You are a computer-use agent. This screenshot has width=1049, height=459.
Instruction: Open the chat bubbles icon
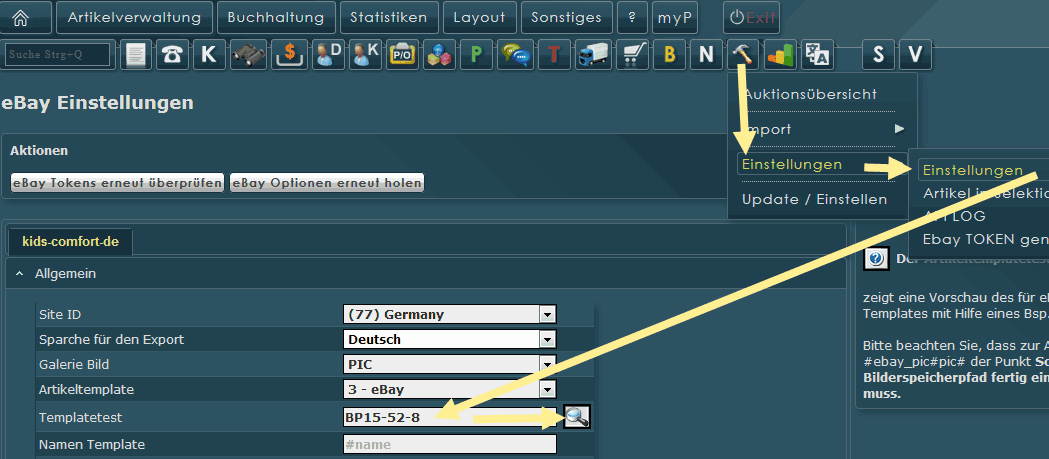pos(515,55)
